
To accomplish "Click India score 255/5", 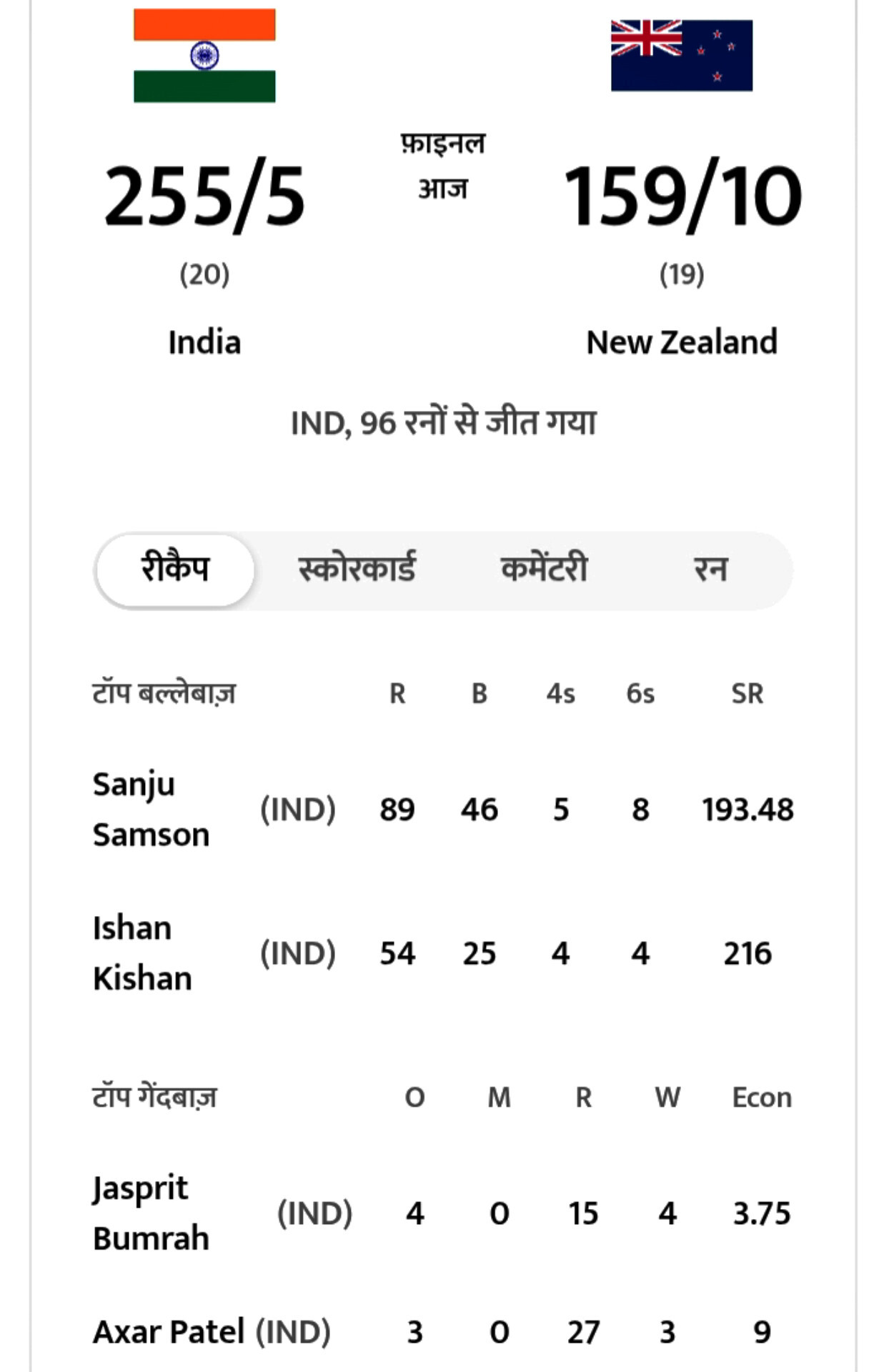I will (x=204, y=196).
